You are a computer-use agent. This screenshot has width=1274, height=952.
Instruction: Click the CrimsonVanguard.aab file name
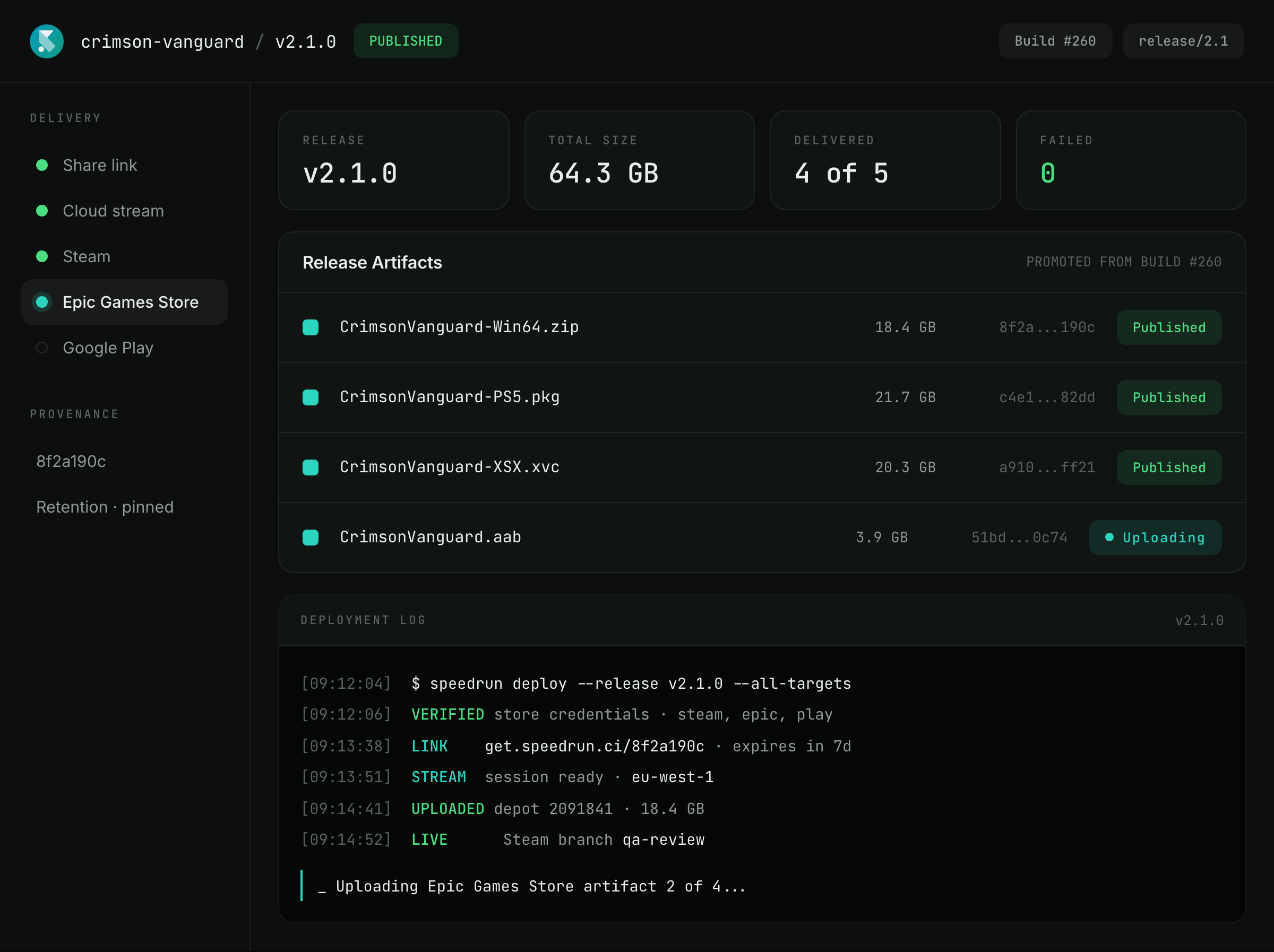coord(430,538)
